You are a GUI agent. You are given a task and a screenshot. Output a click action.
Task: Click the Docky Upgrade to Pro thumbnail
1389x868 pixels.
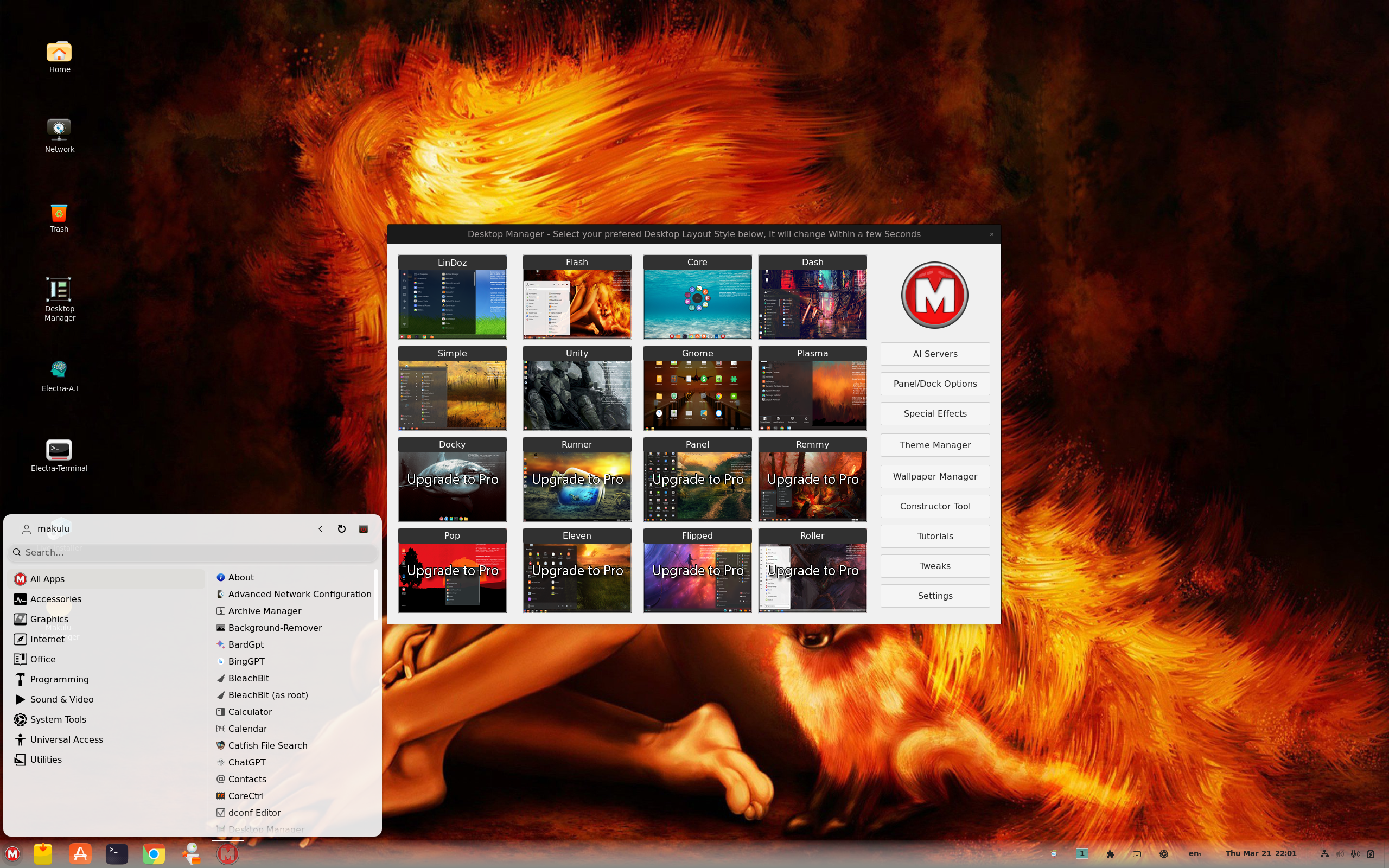(x=453, y=480)
